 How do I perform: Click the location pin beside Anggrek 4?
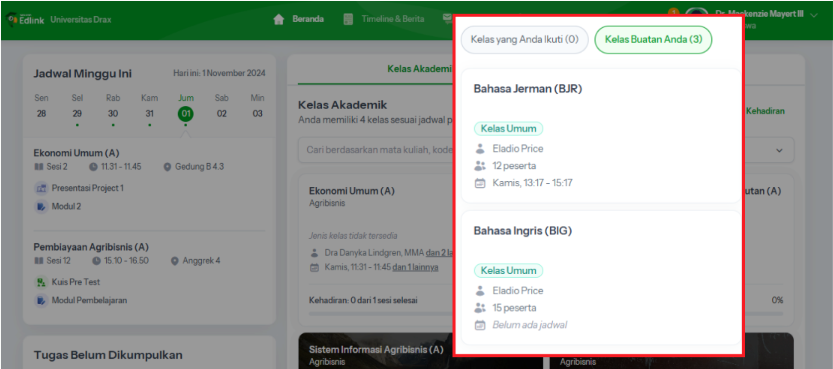coord(175,261)
